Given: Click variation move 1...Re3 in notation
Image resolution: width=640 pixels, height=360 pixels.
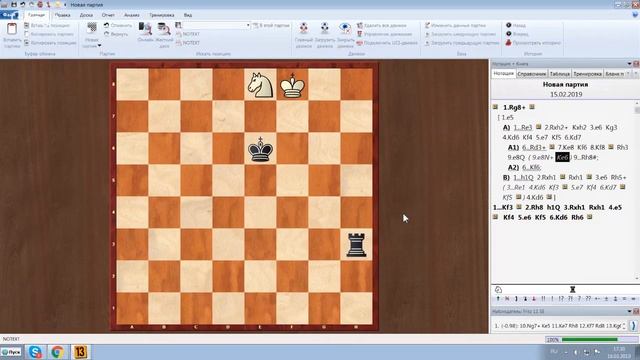Looking at the screenshot, I should coord(522,127).
